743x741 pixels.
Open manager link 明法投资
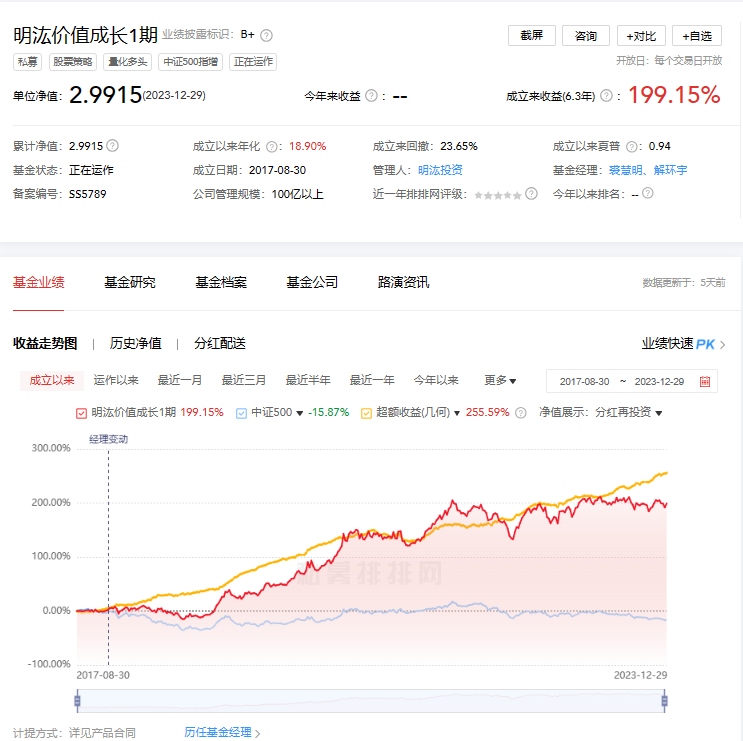tap(440, 170)
